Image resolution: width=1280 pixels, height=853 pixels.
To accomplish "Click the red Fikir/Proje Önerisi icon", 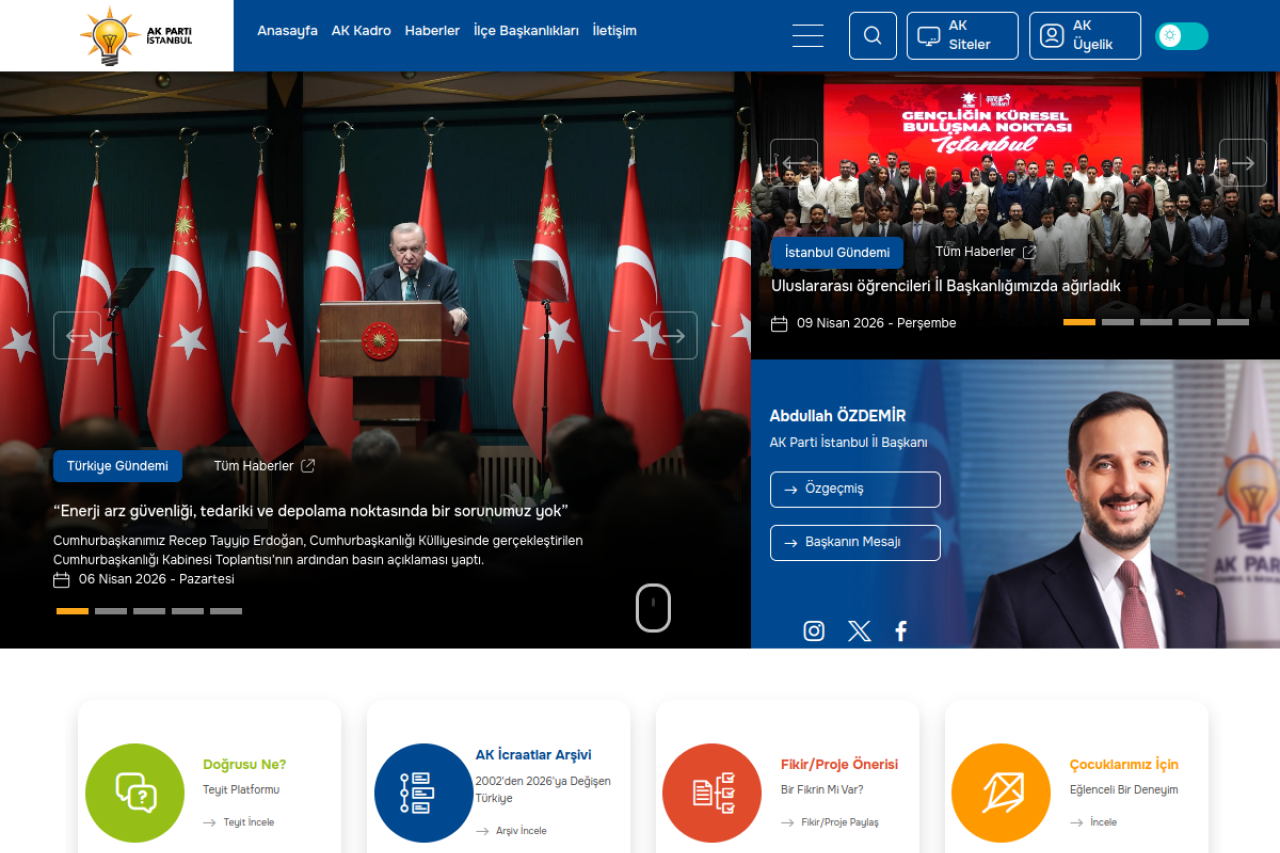I will (x=712, y=793).
